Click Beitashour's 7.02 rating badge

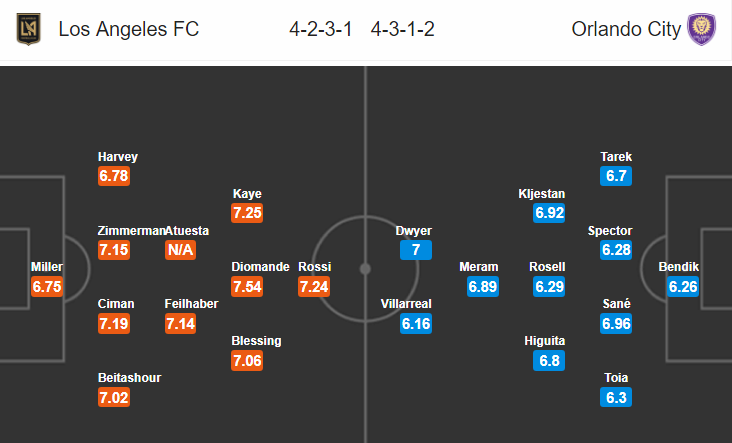(x=114, y=397)
